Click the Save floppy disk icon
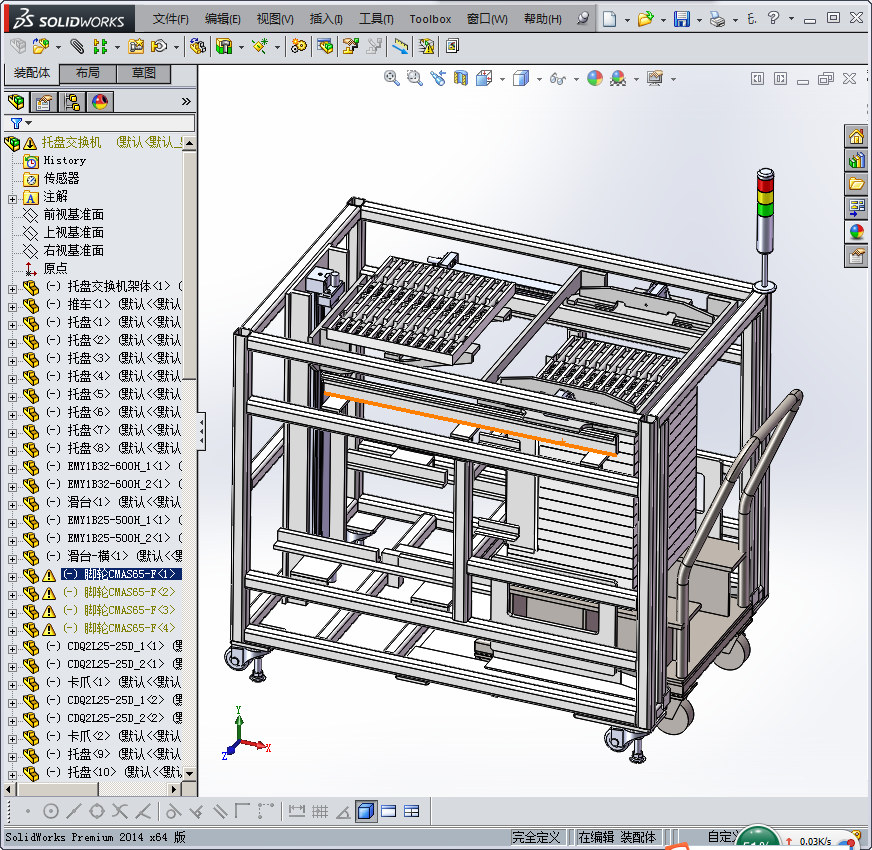Viewport: 872px width, 850px height. pyautogui.click(x=681, y=19)
